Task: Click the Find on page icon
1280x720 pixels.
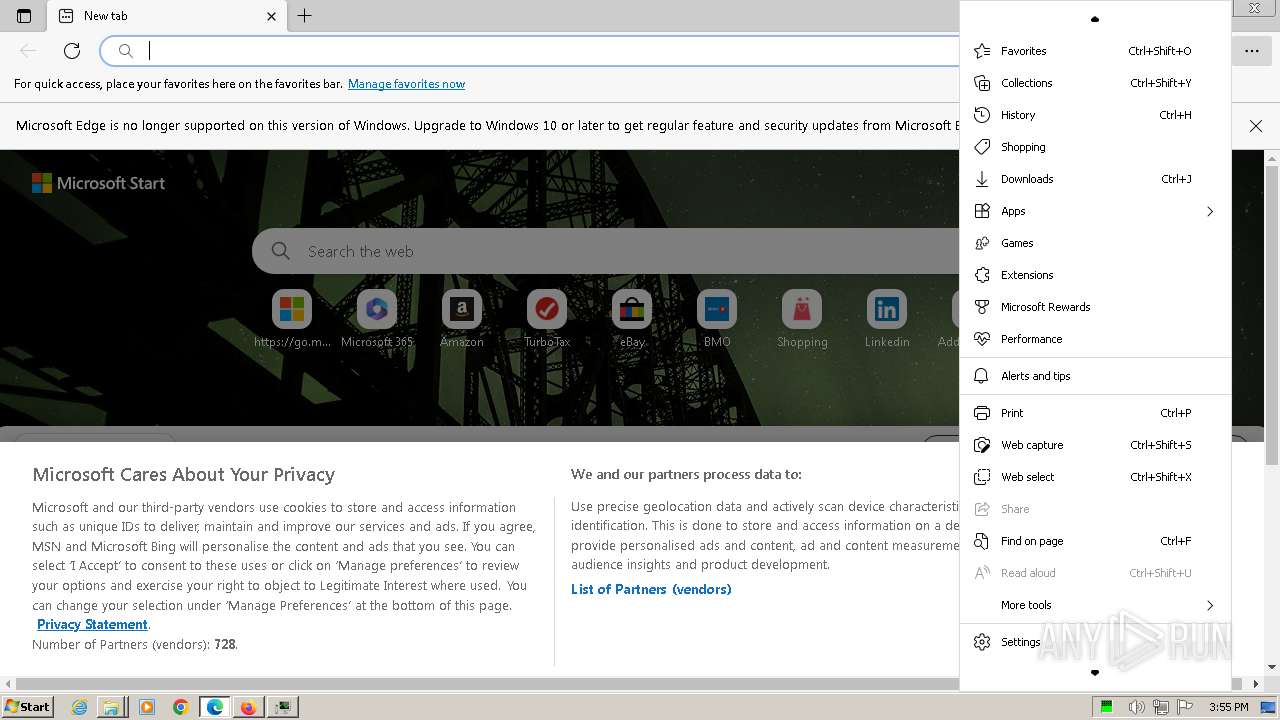Action: click(982, 541)
